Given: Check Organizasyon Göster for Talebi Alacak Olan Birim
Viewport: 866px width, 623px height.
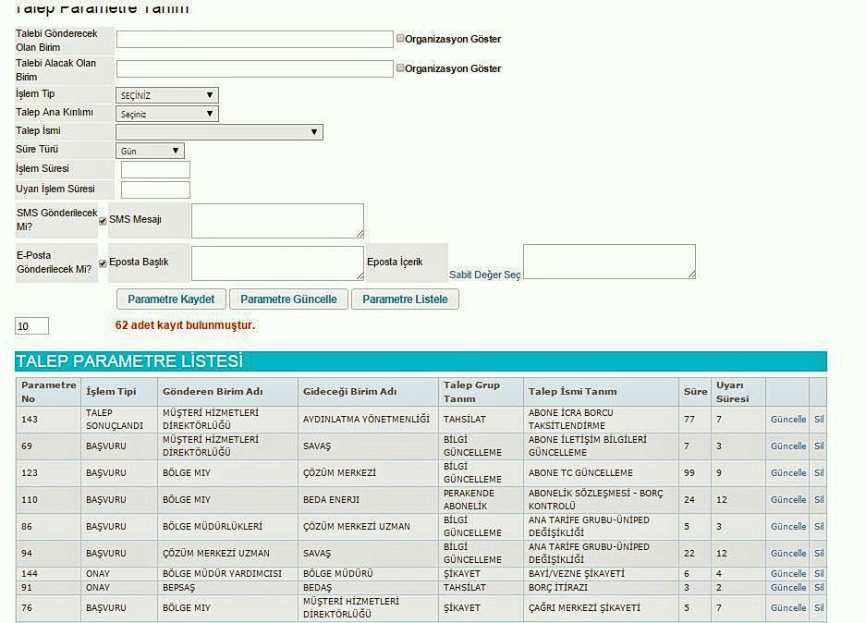Looking at the screenshot, I should 400,68.
